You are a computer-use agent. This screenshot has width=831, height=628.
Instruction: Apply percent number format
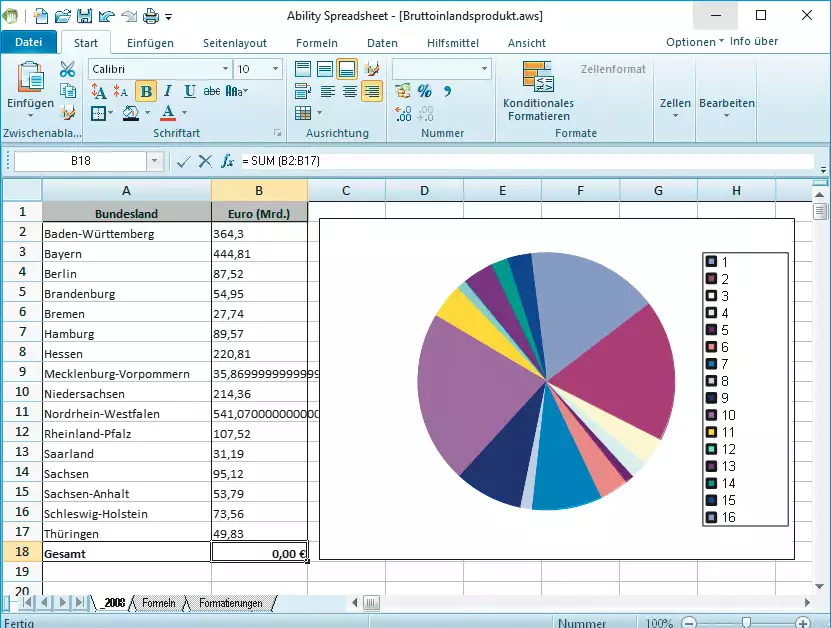coord(424,91)
